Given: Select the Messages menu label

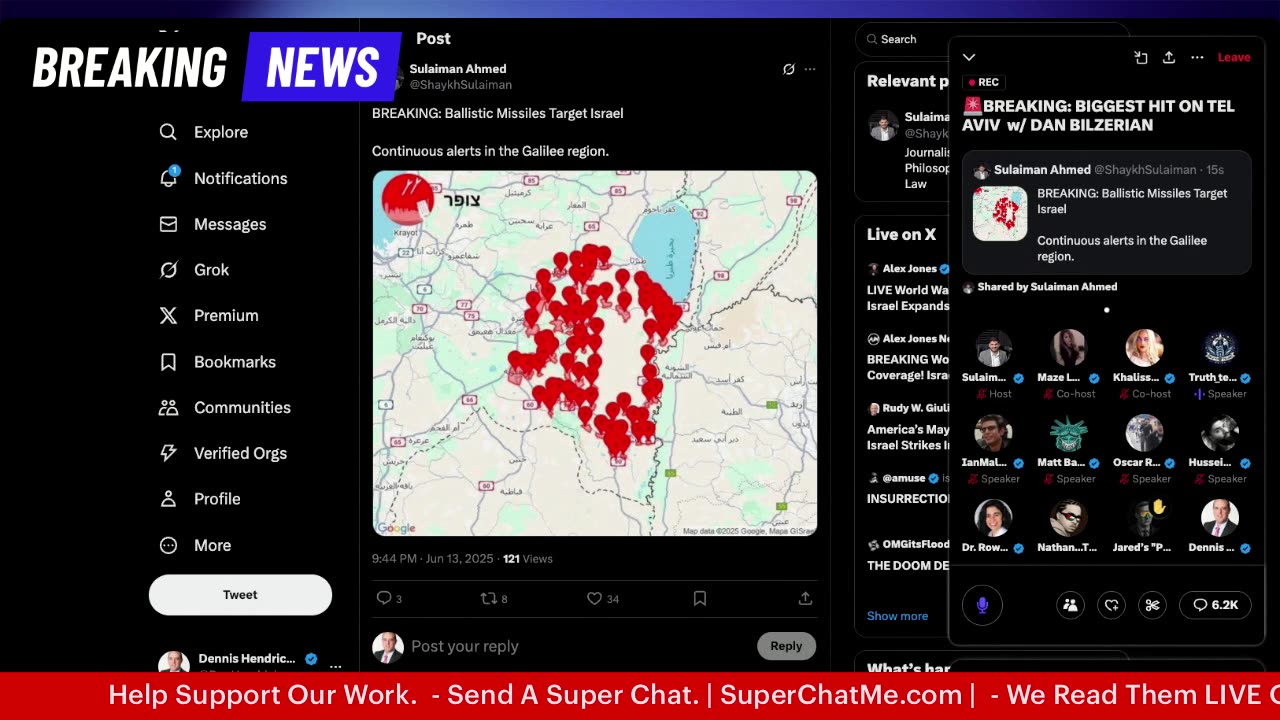Looking at the screenshot, I should click(x=230, y=224).
